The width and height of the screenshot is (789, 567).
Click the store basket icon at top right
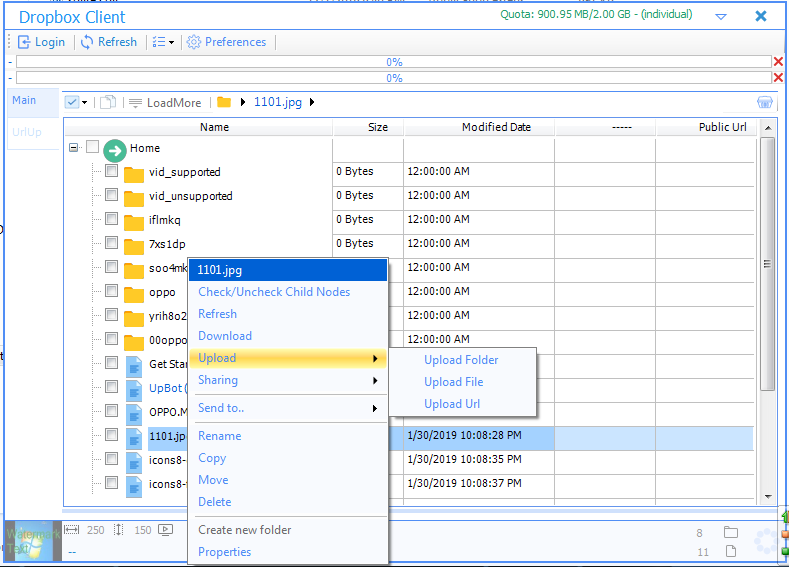tap(764, 102)
